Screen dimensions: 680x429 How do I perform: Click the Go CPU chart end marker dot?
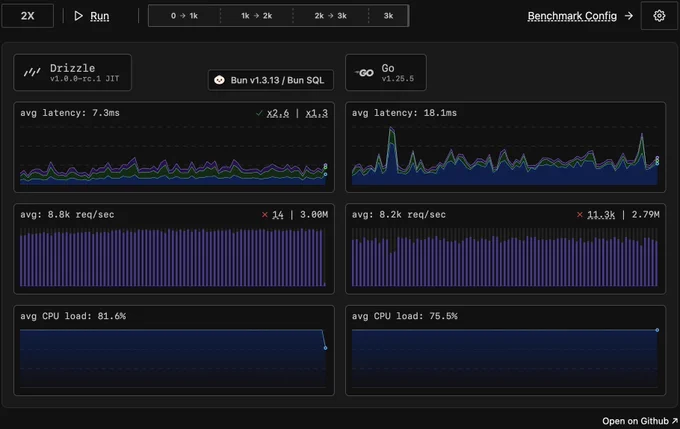click(x=657, y=330)
